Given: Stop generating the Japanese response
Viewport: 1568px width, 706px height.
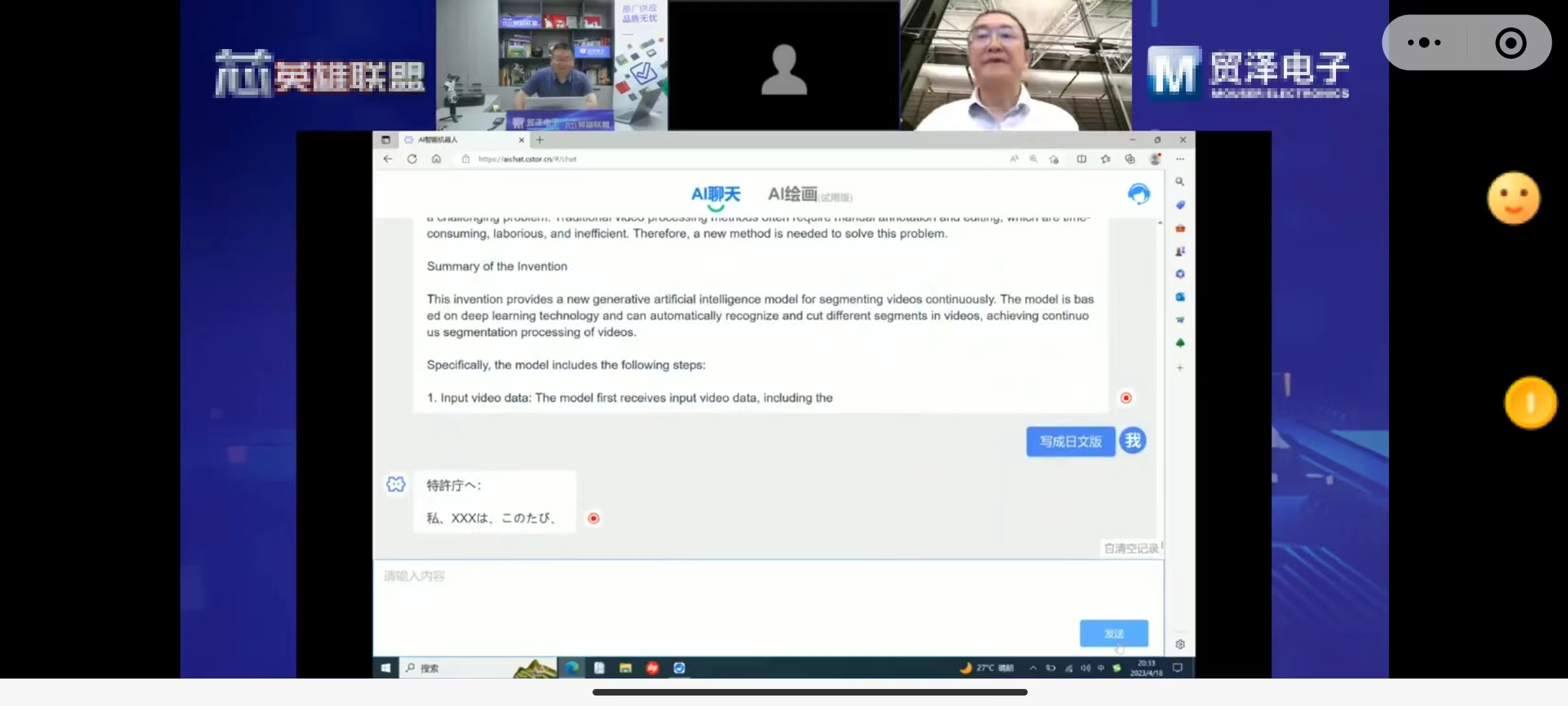Looking at the screenshot, I should 593,518.
